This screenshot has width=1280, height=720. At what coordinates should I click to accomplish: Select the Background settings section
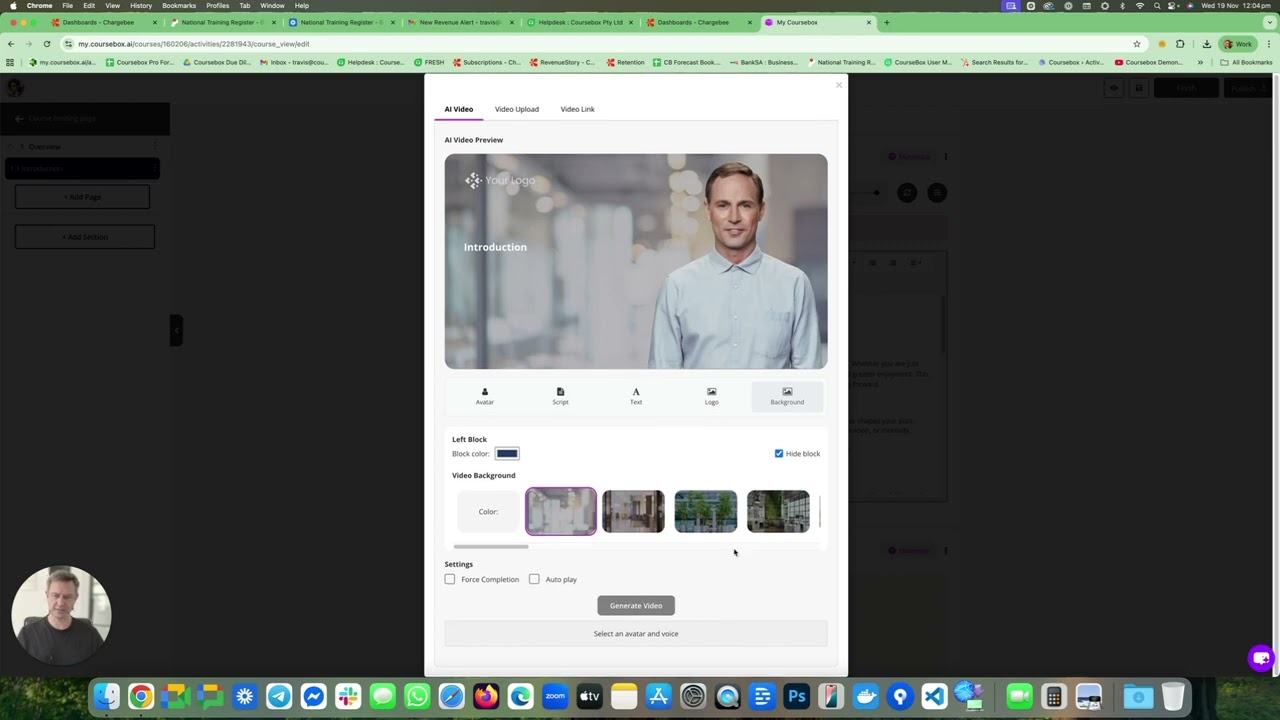[787, 396]
